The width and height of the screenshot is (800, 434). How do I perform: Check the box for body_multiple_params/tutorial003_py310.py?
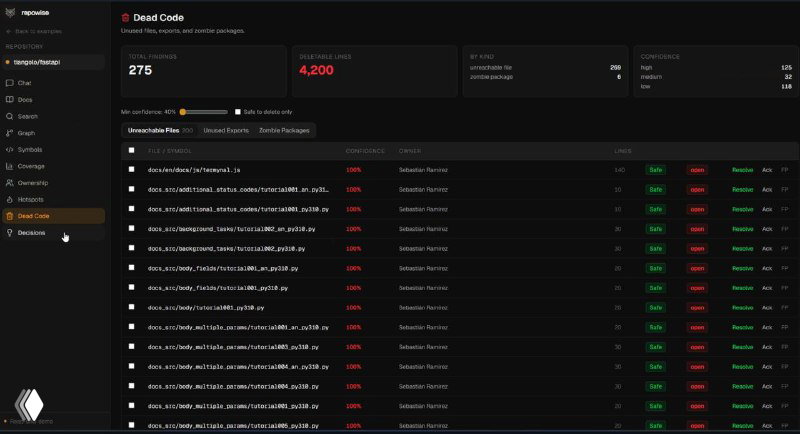point(132,346)
